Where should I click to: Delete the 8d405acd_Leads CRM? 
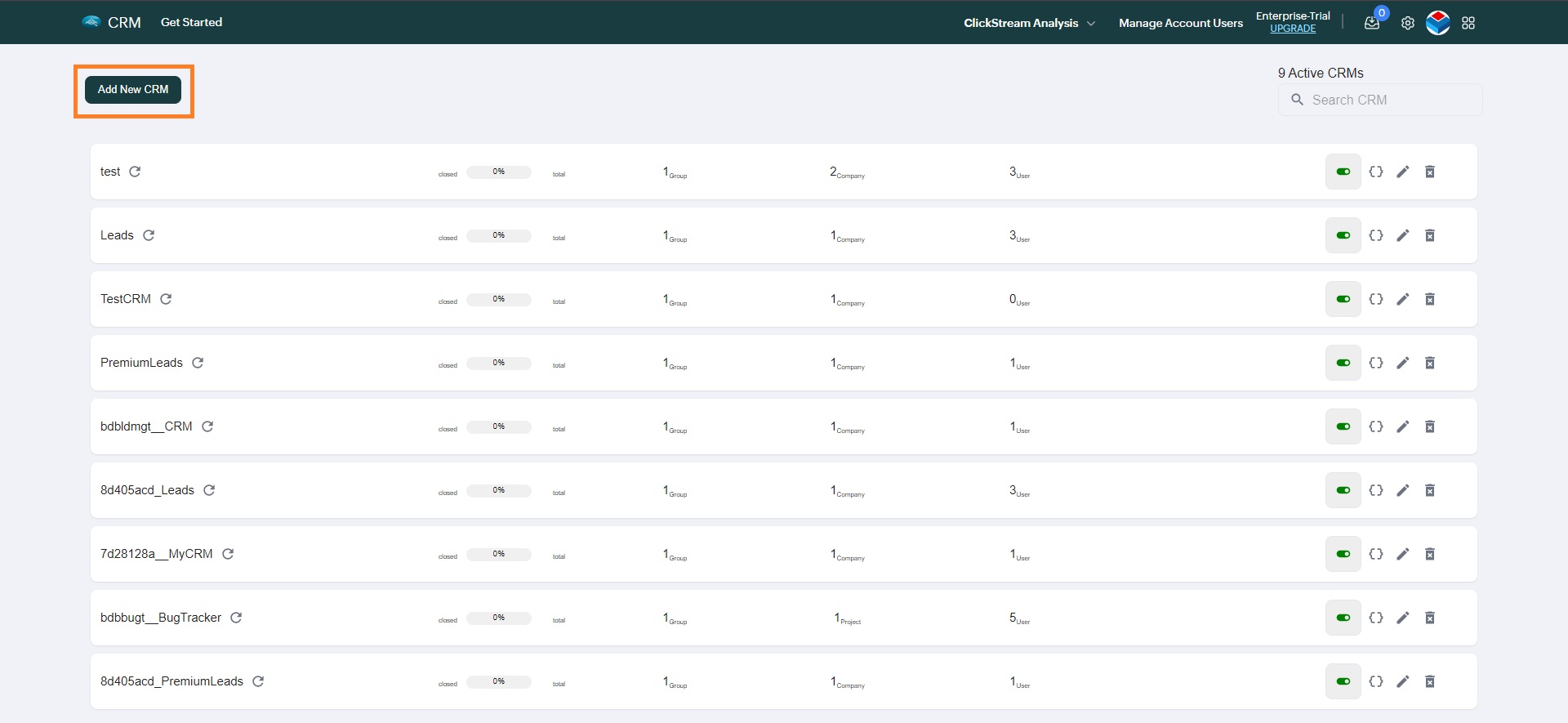[x=1430, y=490]
